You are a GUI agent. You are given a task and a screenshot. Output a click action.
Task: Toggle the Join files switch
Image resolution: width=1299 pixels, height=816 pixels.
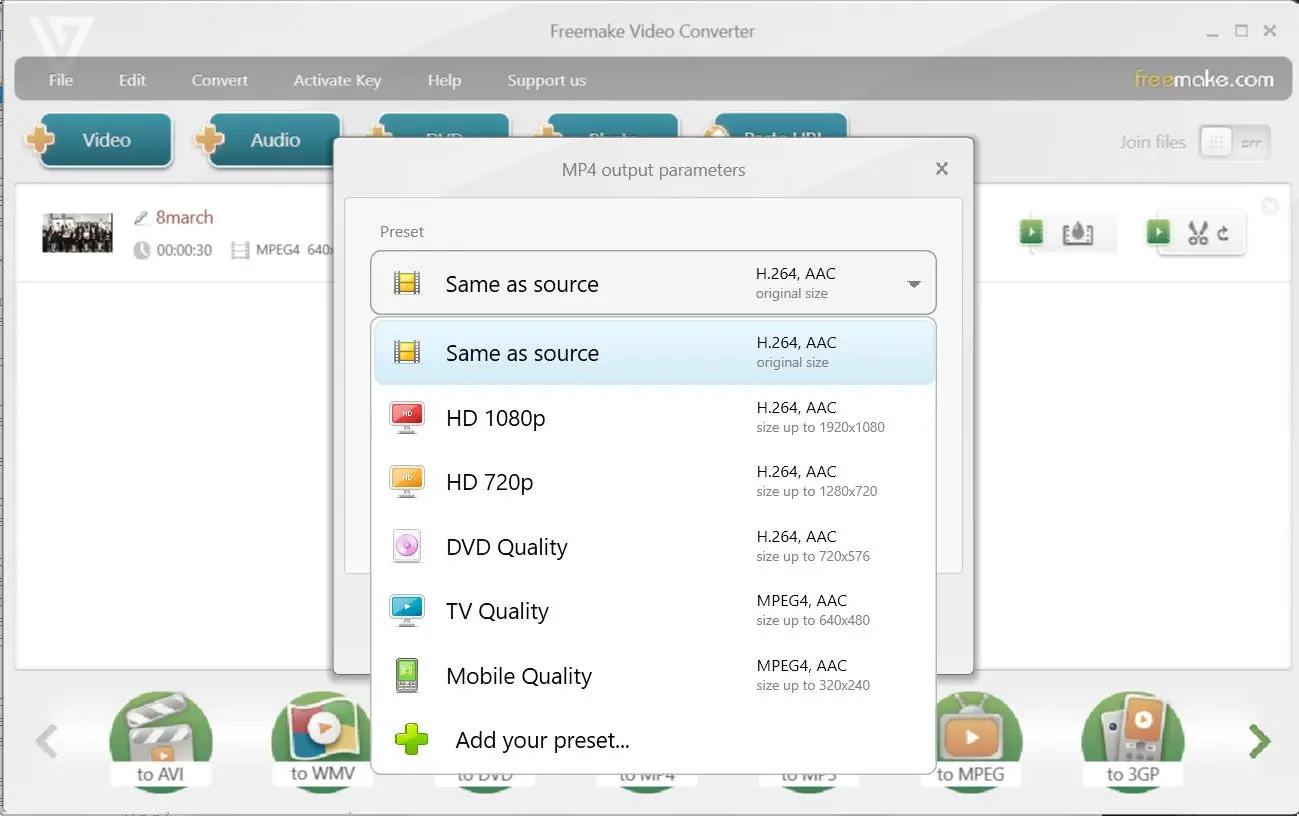[1235, 142]
